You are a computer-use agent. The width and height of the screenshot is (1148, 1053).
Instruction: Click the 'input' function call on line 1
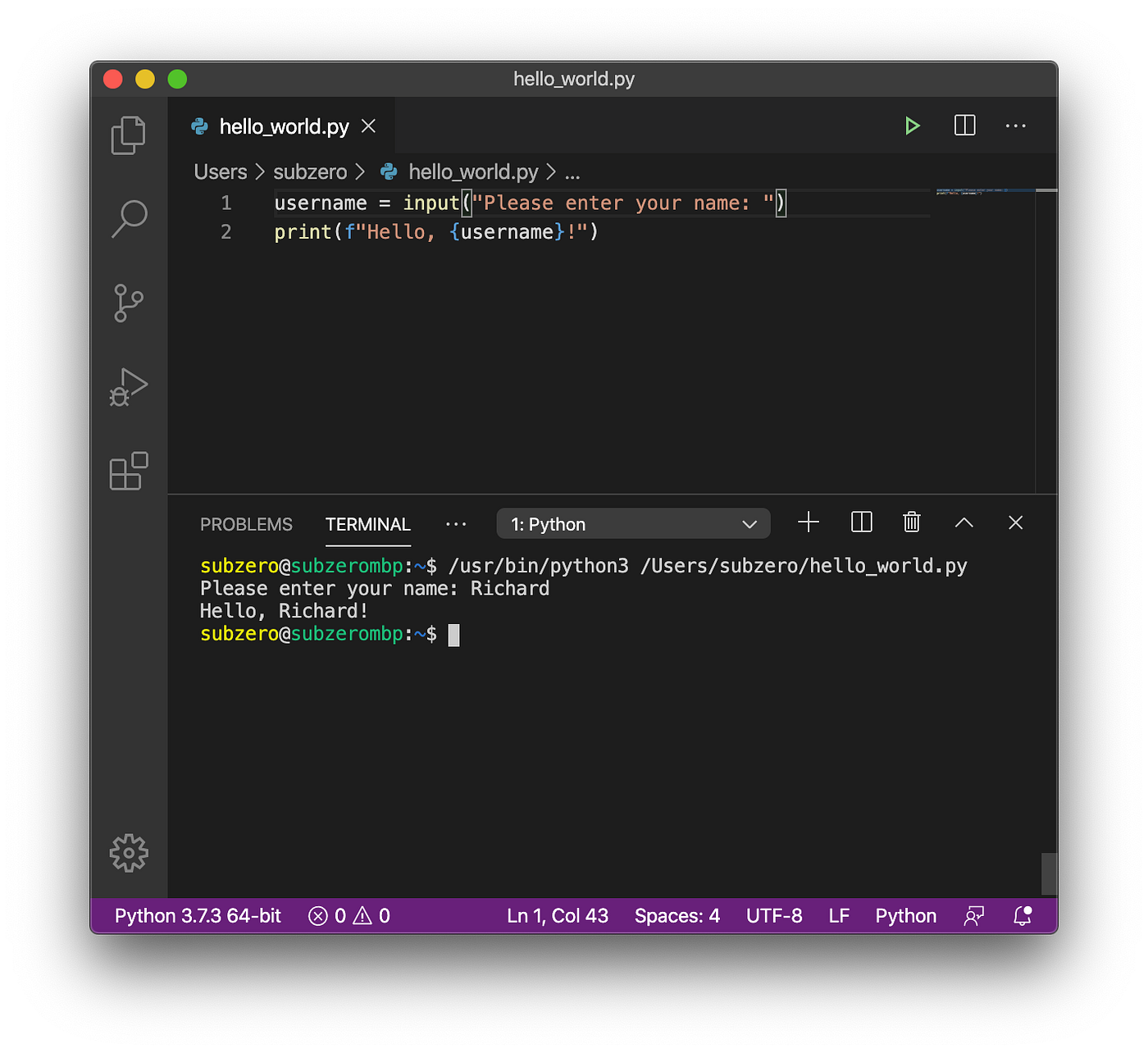click(x=431, y=203)
